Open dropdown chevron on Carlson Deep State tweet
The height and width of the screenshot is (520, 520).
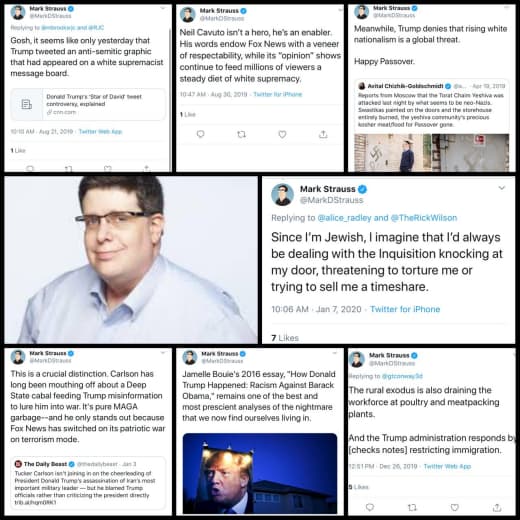coord(163,352)
